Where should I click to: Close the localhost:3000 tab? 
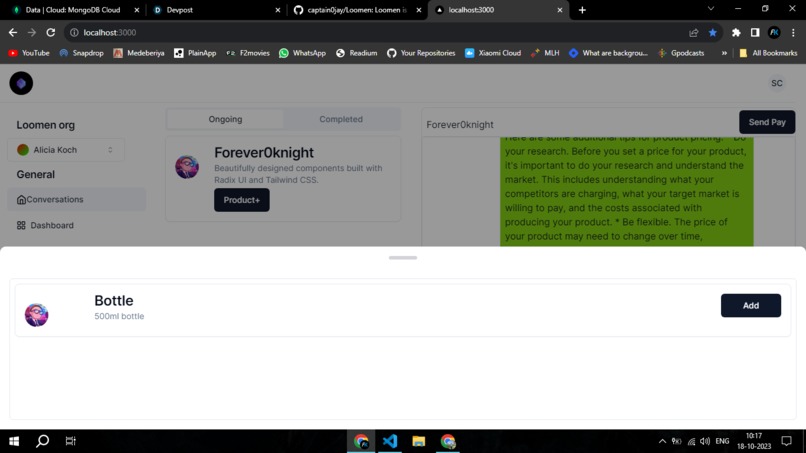tap(560, 10)
